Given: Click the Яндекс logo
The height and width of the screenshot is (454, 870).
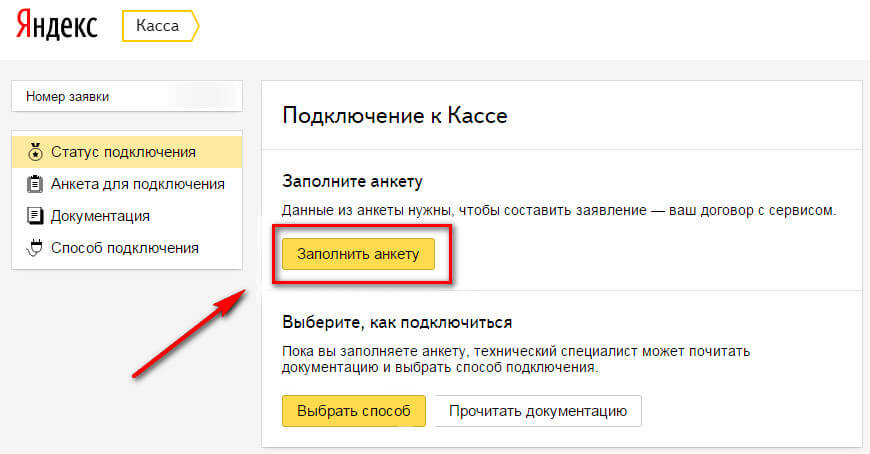Looking at the screenshot, I should tap(56, 27).
